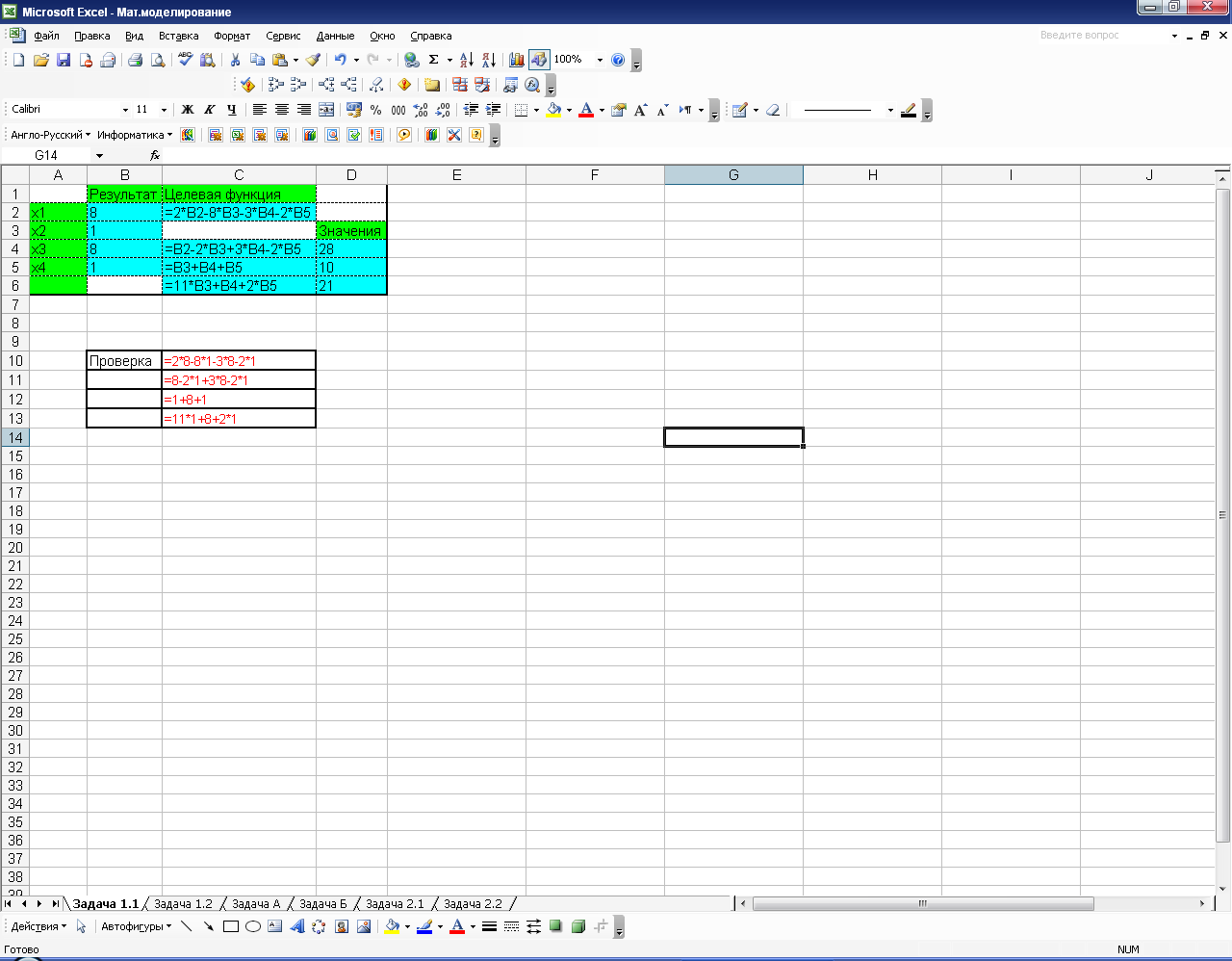Toggle the Drawing toolbar button

539,60
